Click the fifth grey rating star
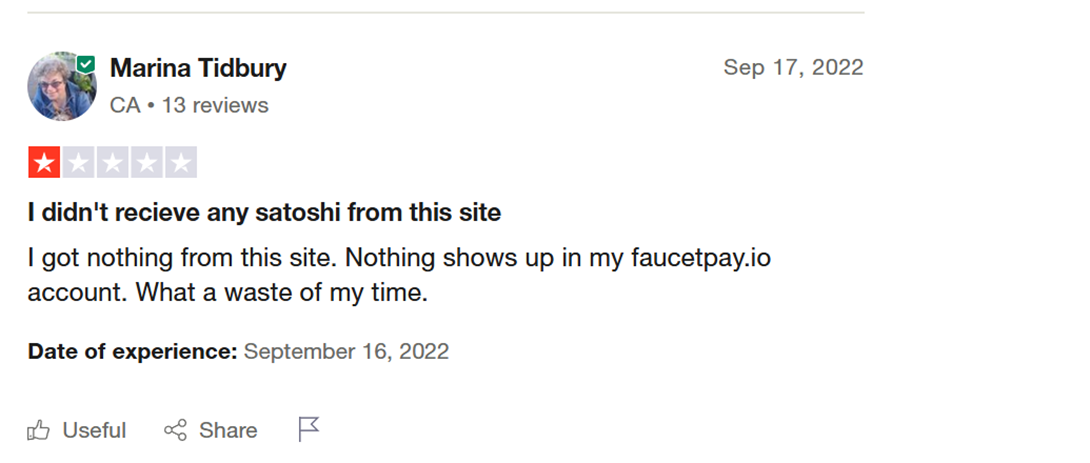Image resolution: width=1090 pixels, height=463 pixels. point(180,163)
